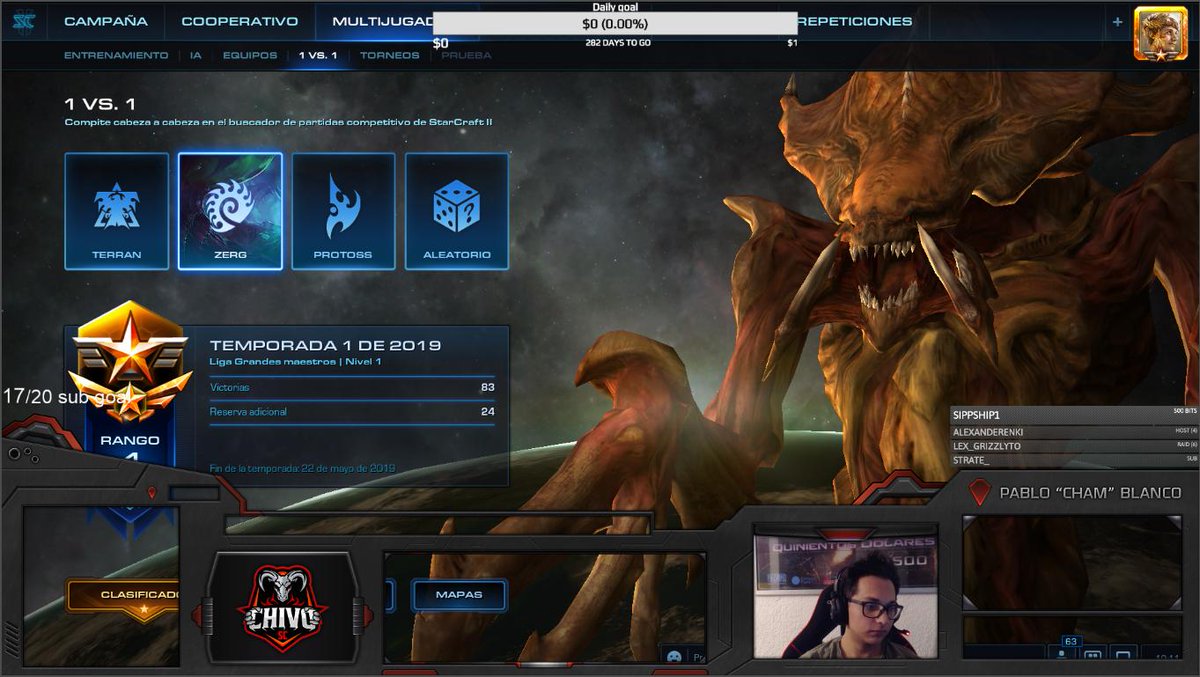
Task: Select the 1 vs. 1 sub-tab
Action: (318, 56)
